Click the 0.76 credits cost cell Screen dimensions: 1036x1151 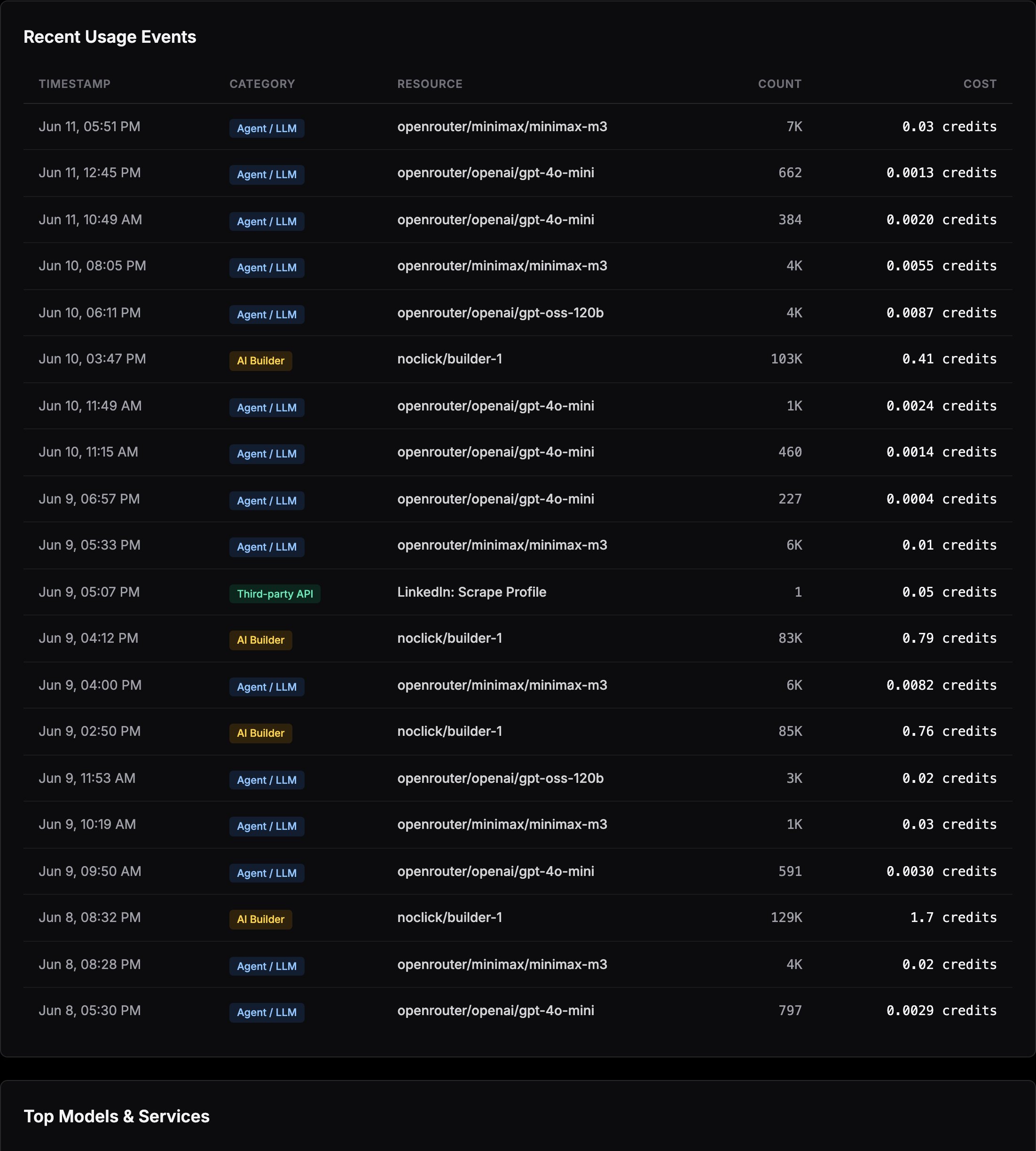(x=950, y=731)
